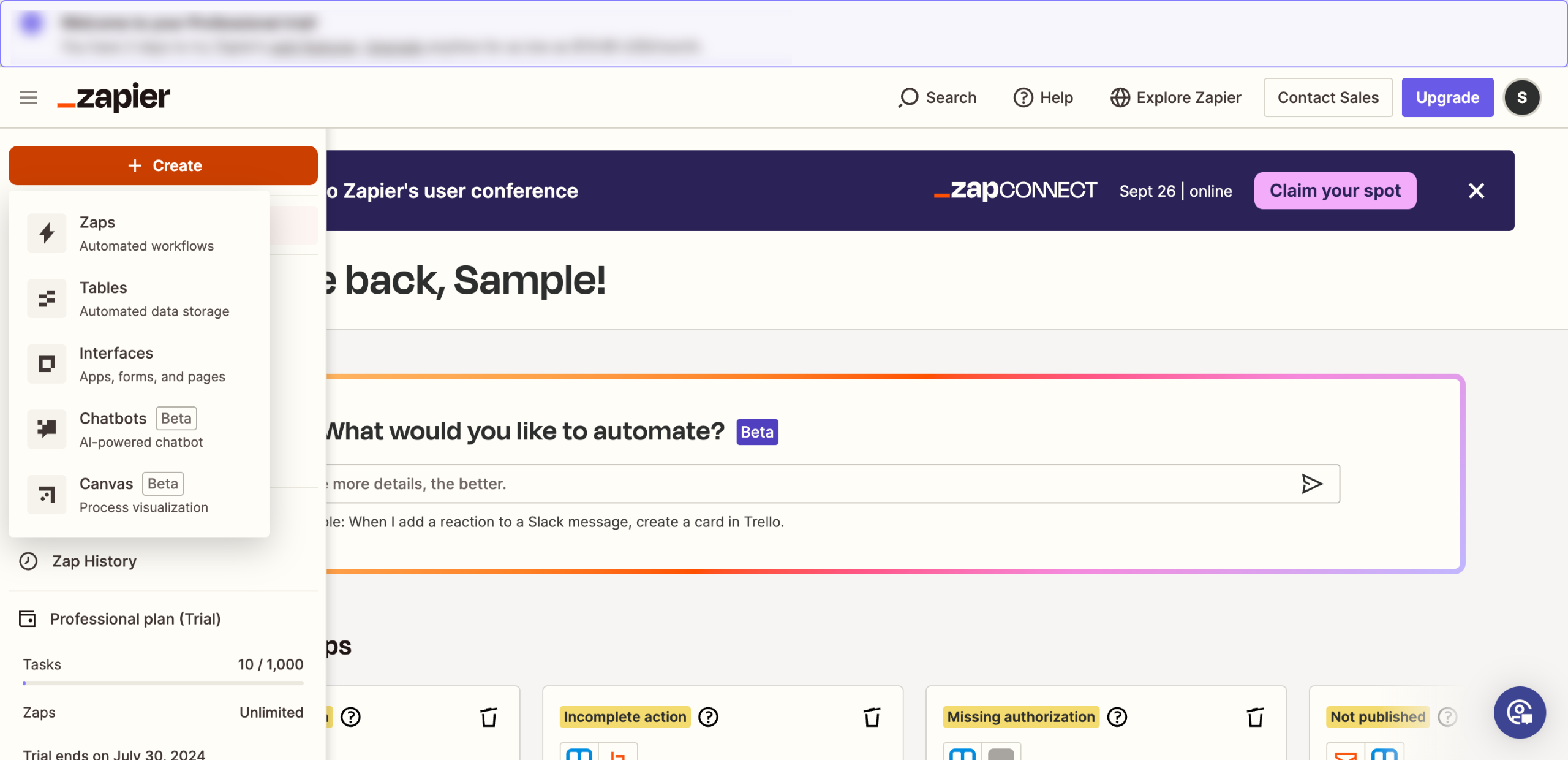Screen dimensions: 1568x760
Task: Click the Upgrade button
Action: (1447, 97)
